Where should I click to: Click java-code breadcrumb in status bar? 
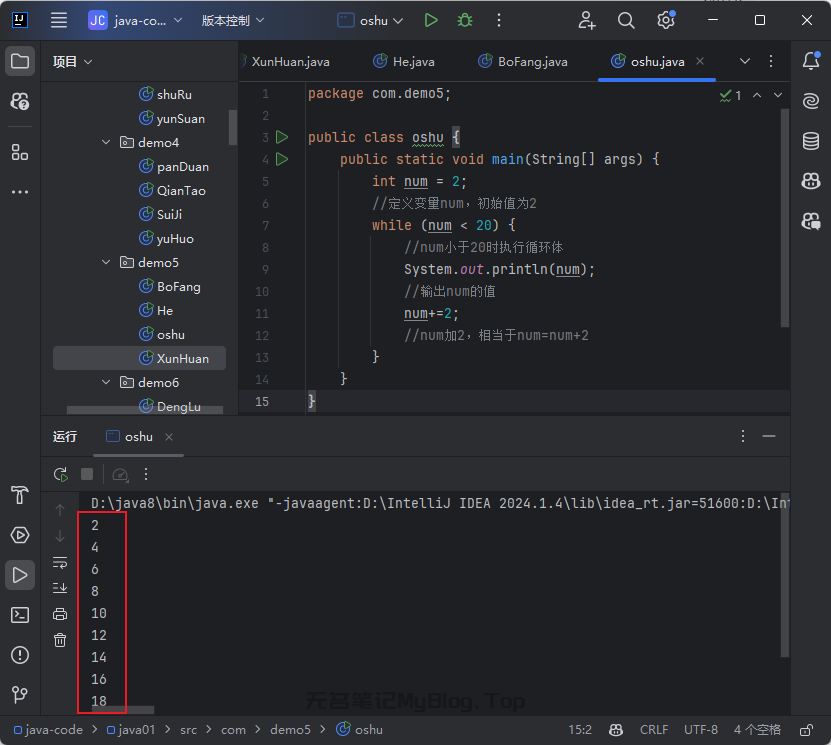pos(48,730)
